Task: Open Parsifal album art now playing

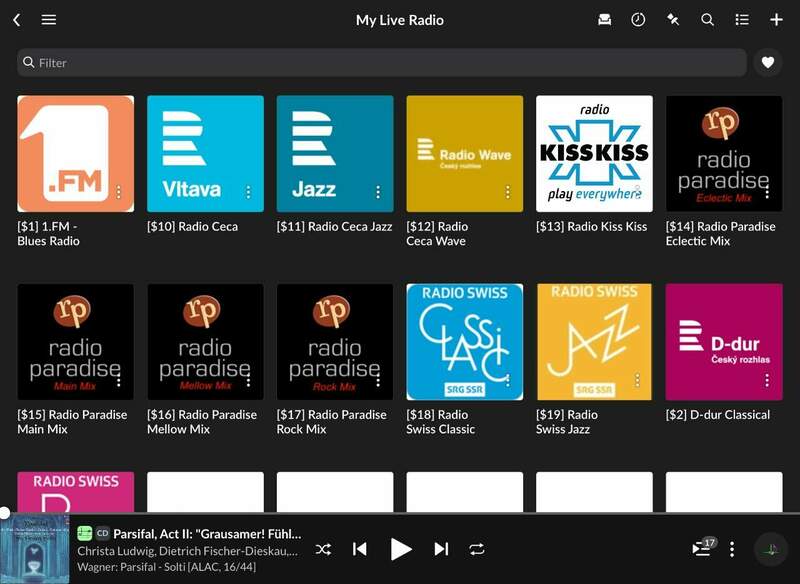Action: tap(35, 549)
